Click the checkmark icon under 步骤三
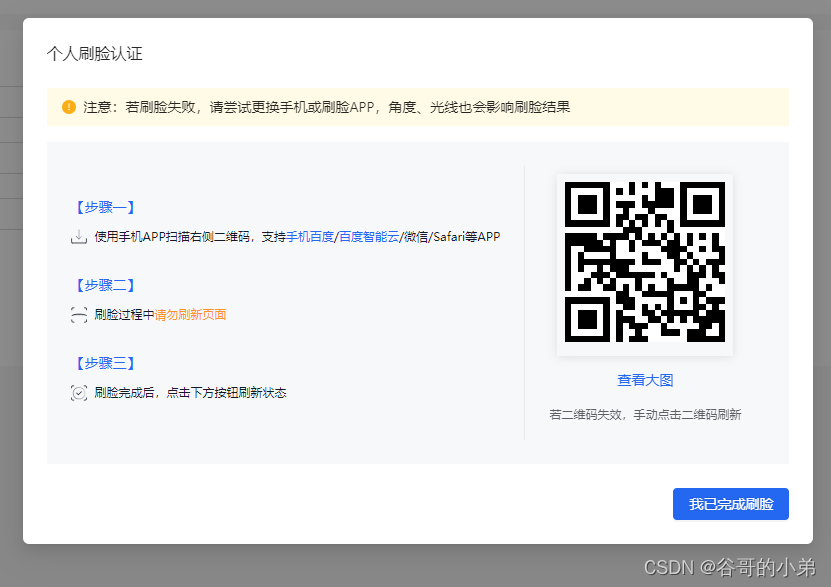Image resolution: width=831 pixels, height=587 pixels. pyautogui.click(x=79, y=393)
